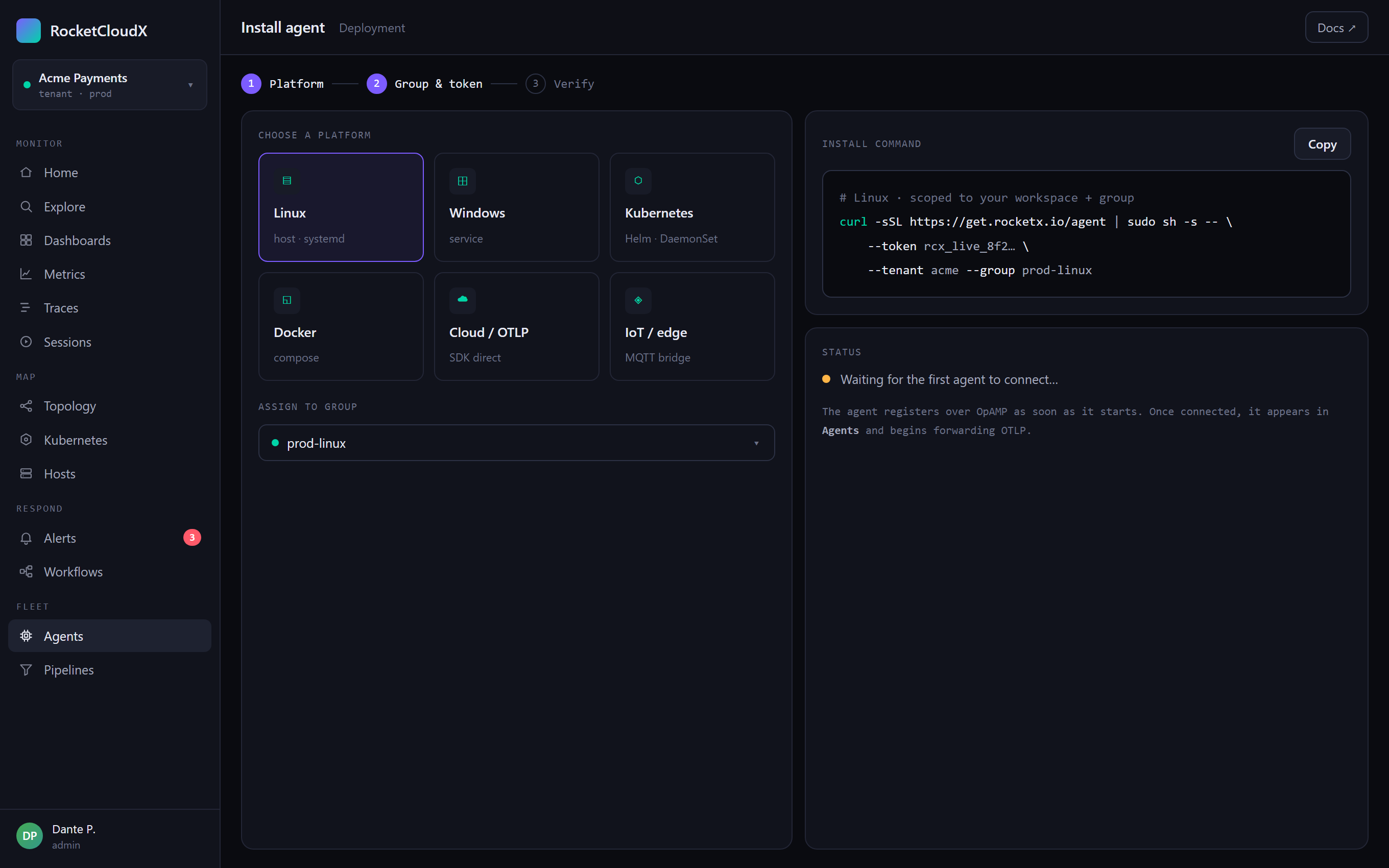Click the Home icon in sidebar
This screenshot has height=868, width=1389.
(26, 172)
